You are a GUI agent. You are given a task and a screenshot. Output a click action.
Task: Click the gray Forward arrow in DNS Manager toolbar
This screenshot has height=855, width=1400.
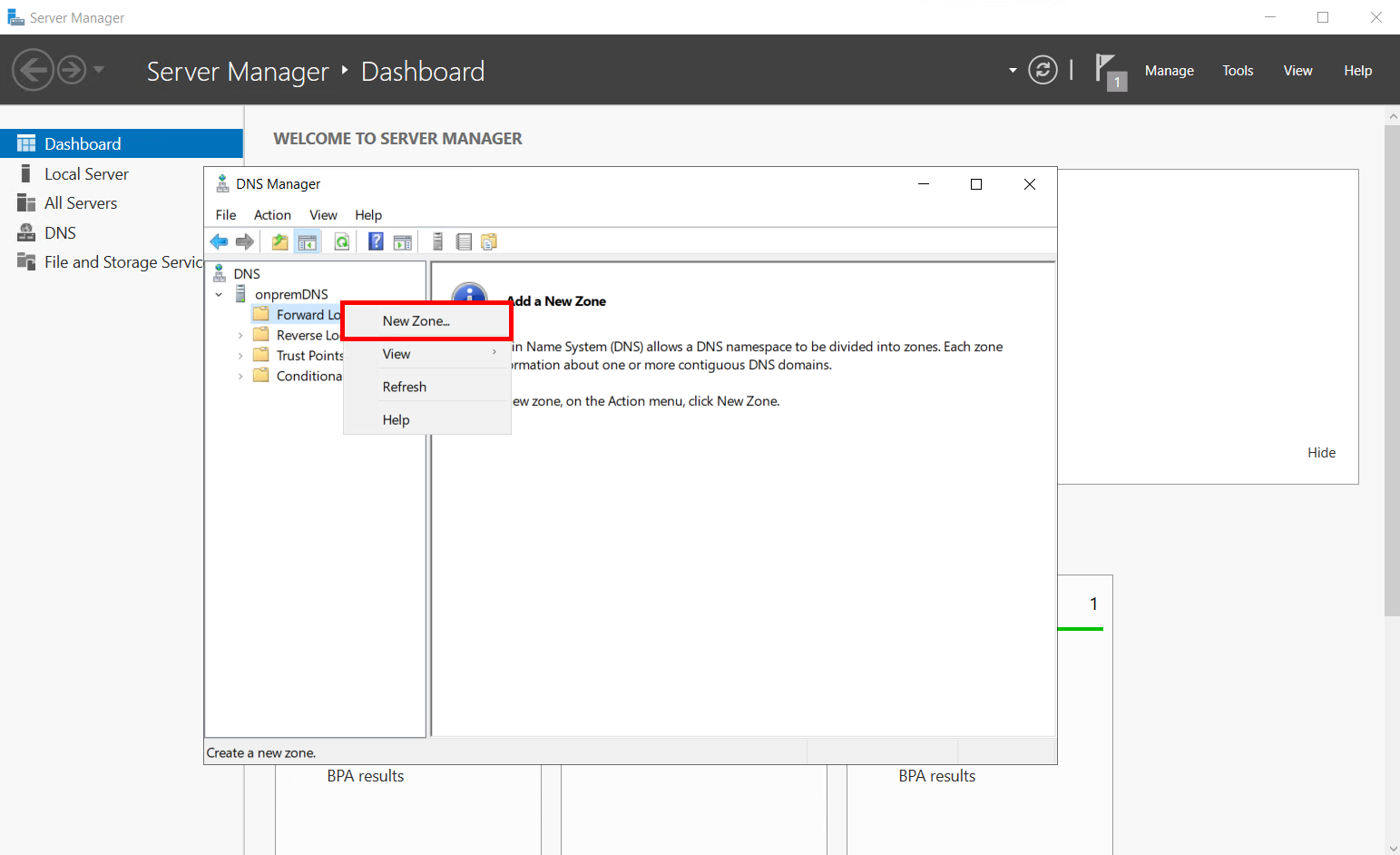coord(245,241)
